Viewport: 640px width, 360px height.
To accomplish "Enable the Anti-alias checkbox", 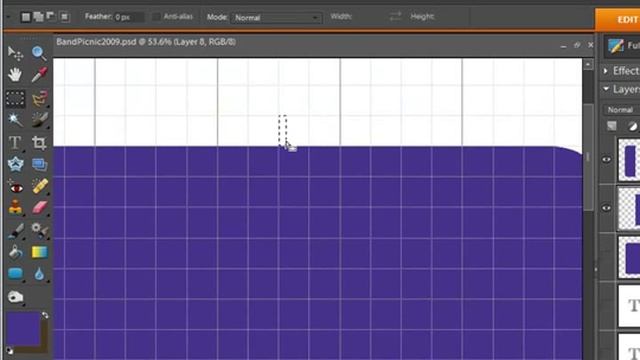I will click(x=156, y=17).
